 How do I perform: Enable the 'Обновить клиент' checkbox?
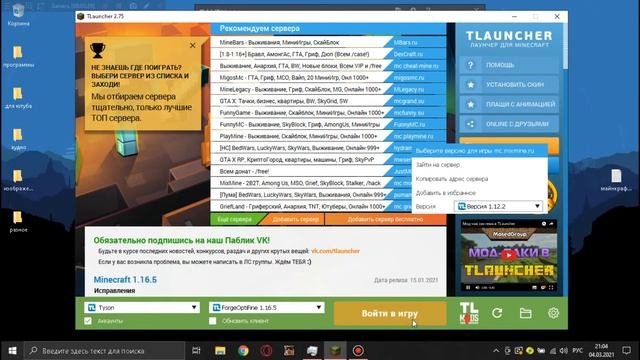[x=213, y=321]
